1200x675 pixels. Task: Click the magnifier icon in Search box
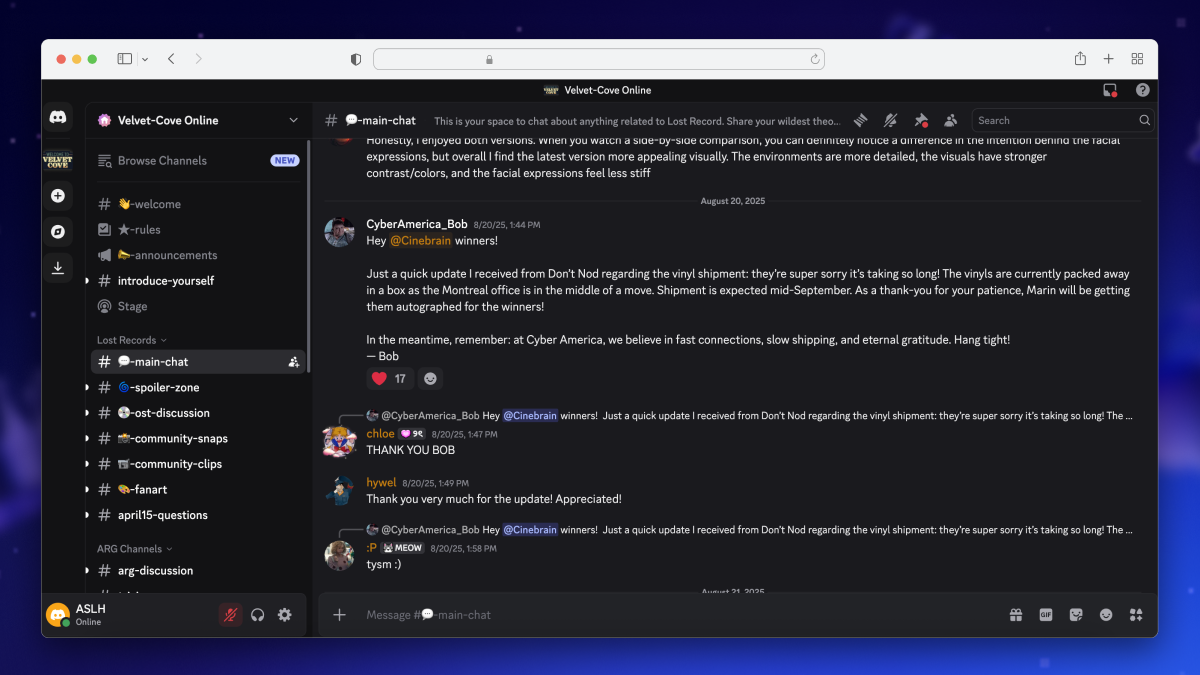tap(1144, 120)
